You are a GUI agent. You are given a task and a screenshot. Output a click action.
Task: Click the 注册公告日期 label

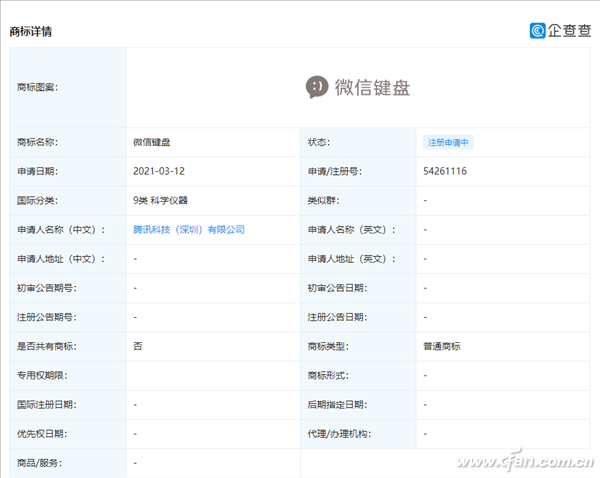coord(338,317)
